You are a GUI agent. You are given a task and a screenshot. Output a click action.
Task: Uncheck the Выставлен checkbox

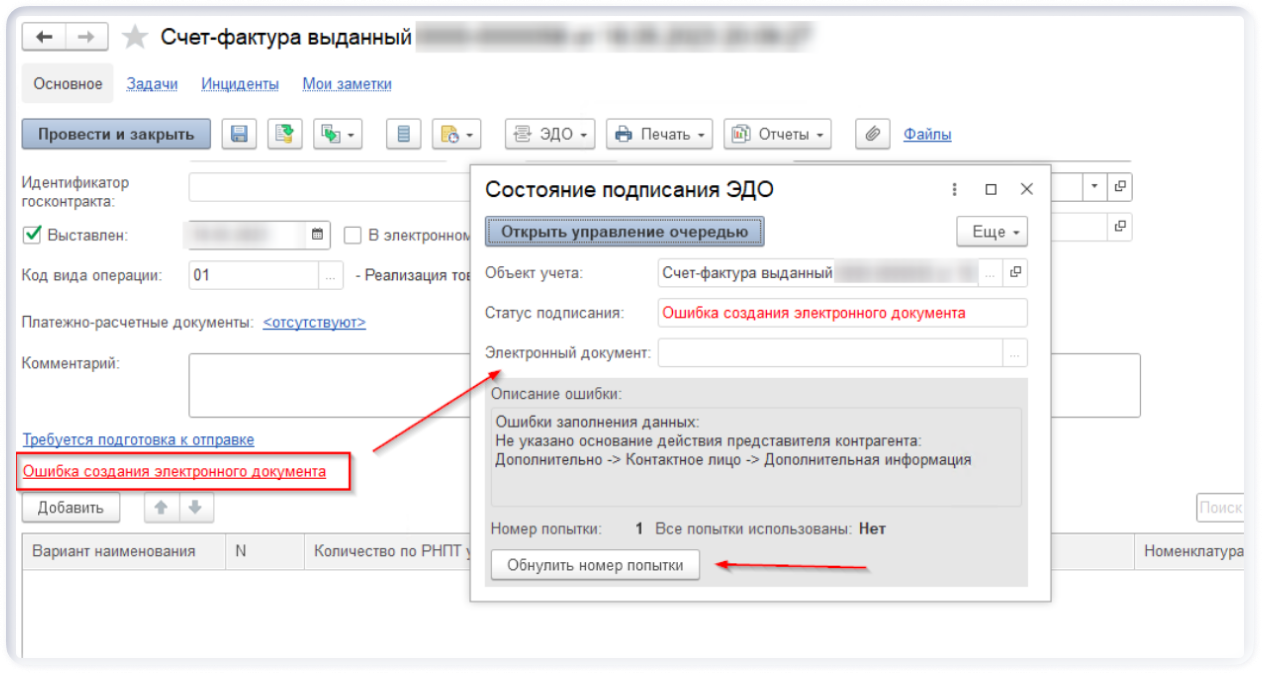(x=31, y=235)
